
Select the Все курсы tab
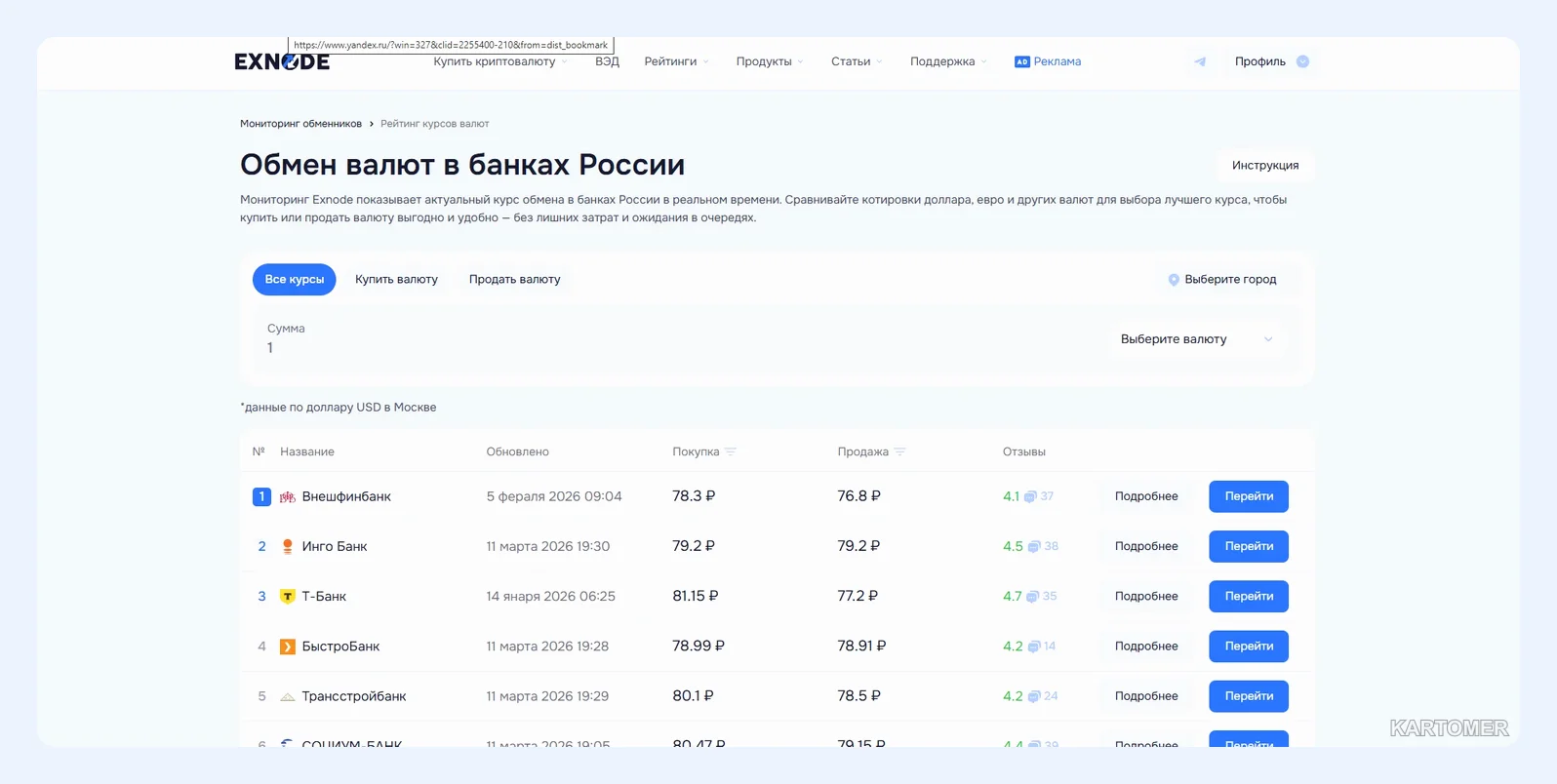295,279
